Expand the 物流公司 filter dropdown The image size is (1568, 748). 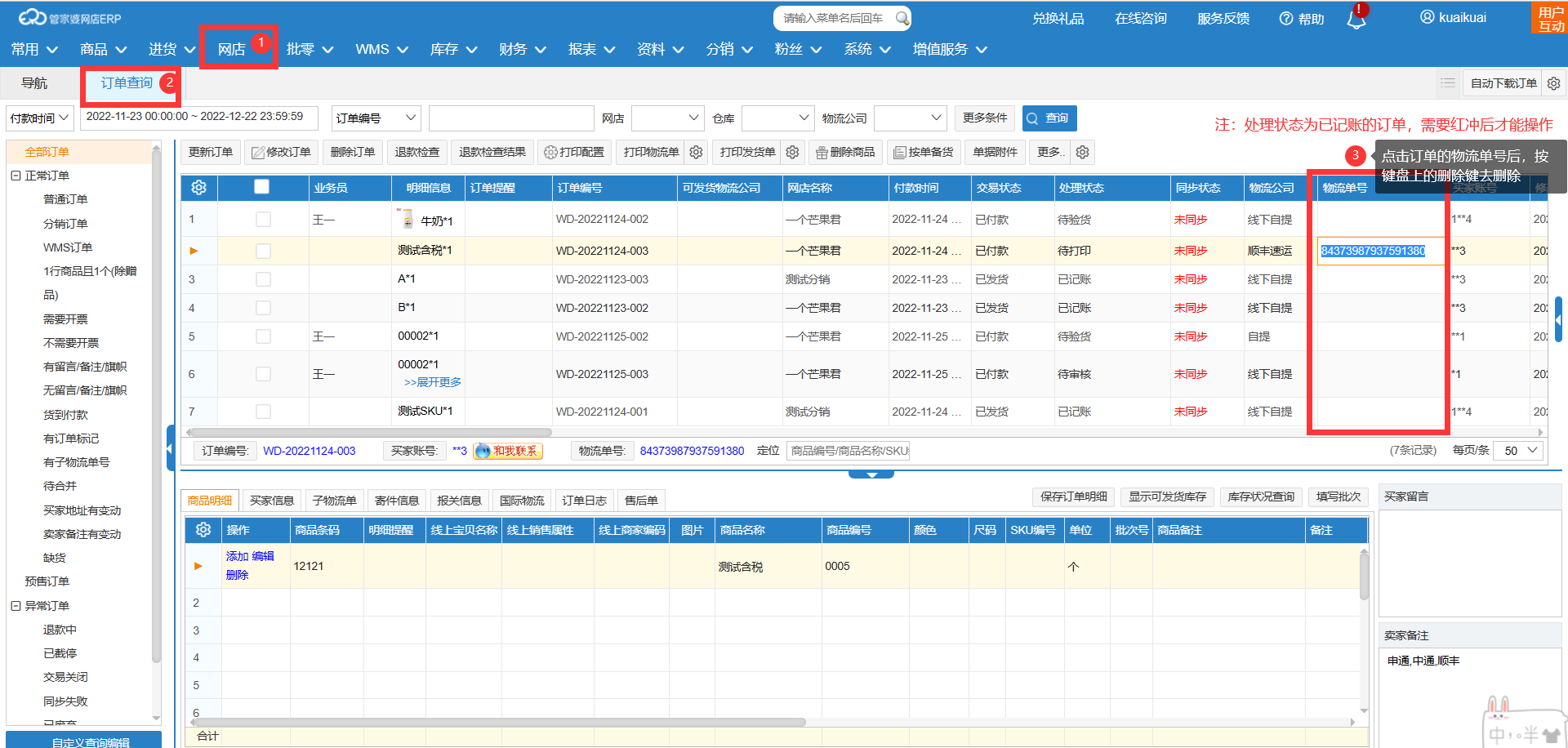(x=911, y=118)
